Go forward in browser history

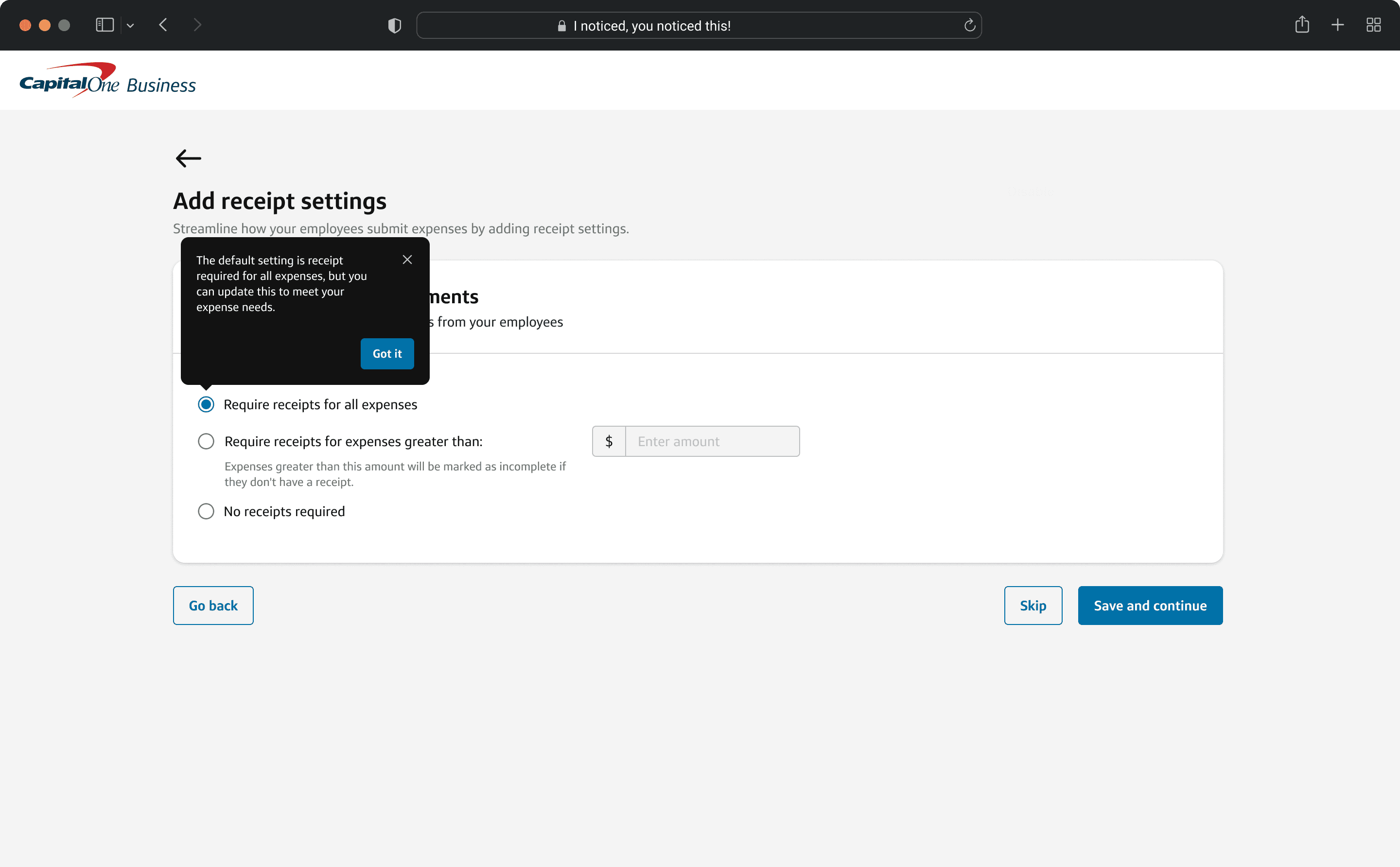coord(197,25)
